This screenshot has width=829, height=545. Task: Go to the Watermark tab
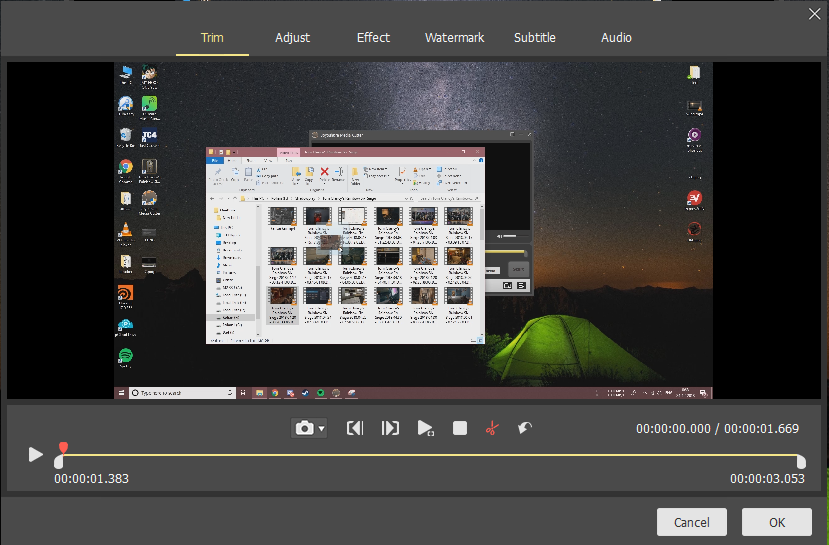454,37
